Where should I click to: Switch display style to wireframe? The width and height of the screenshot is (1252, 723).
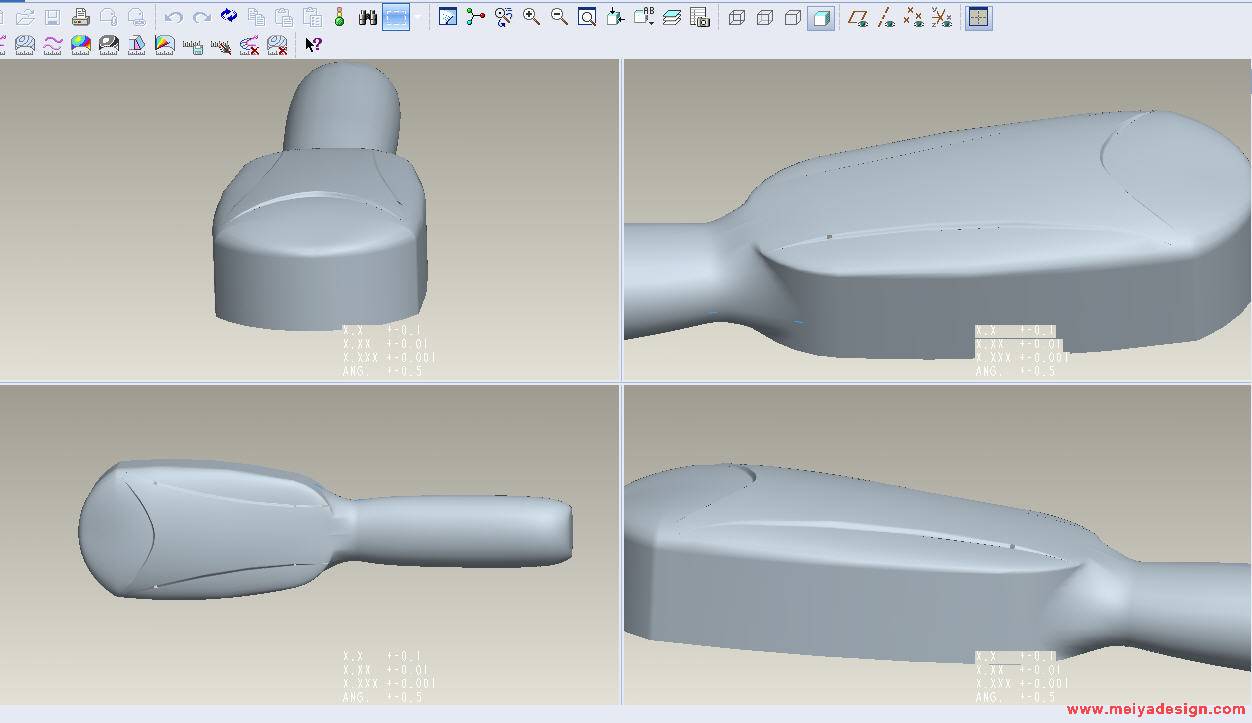coord(737,17)
